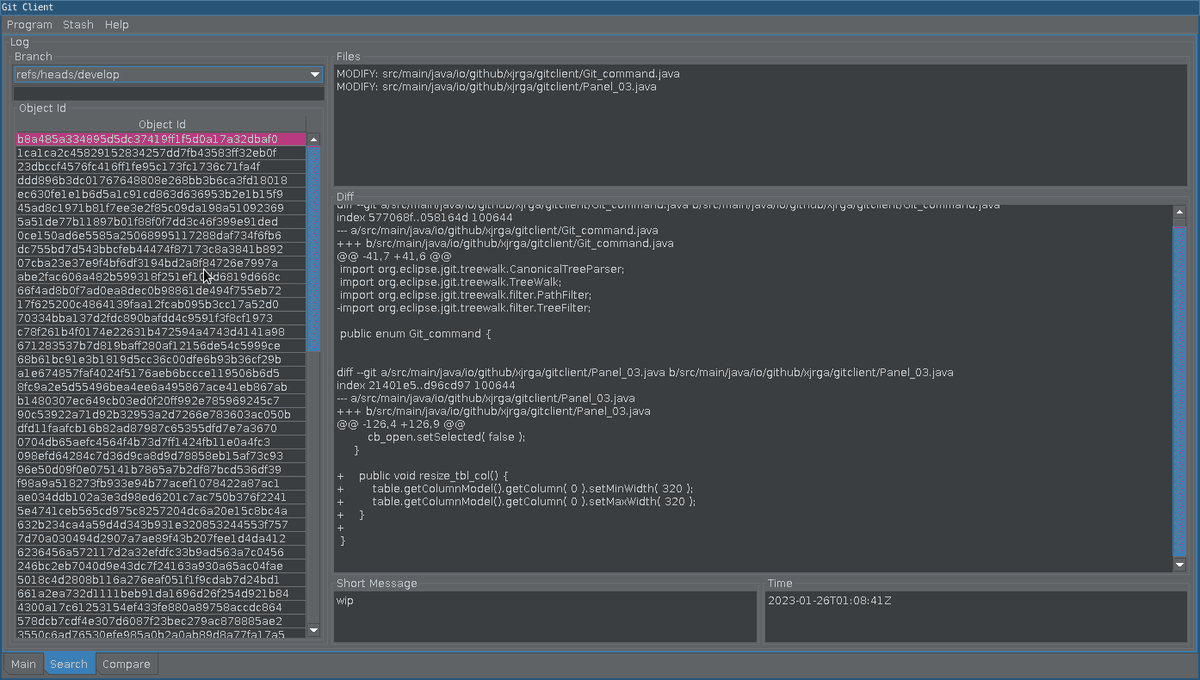1200x680 pixels.
Task: Select commit row starting c78f261b4f01
Action: point(161,332)
